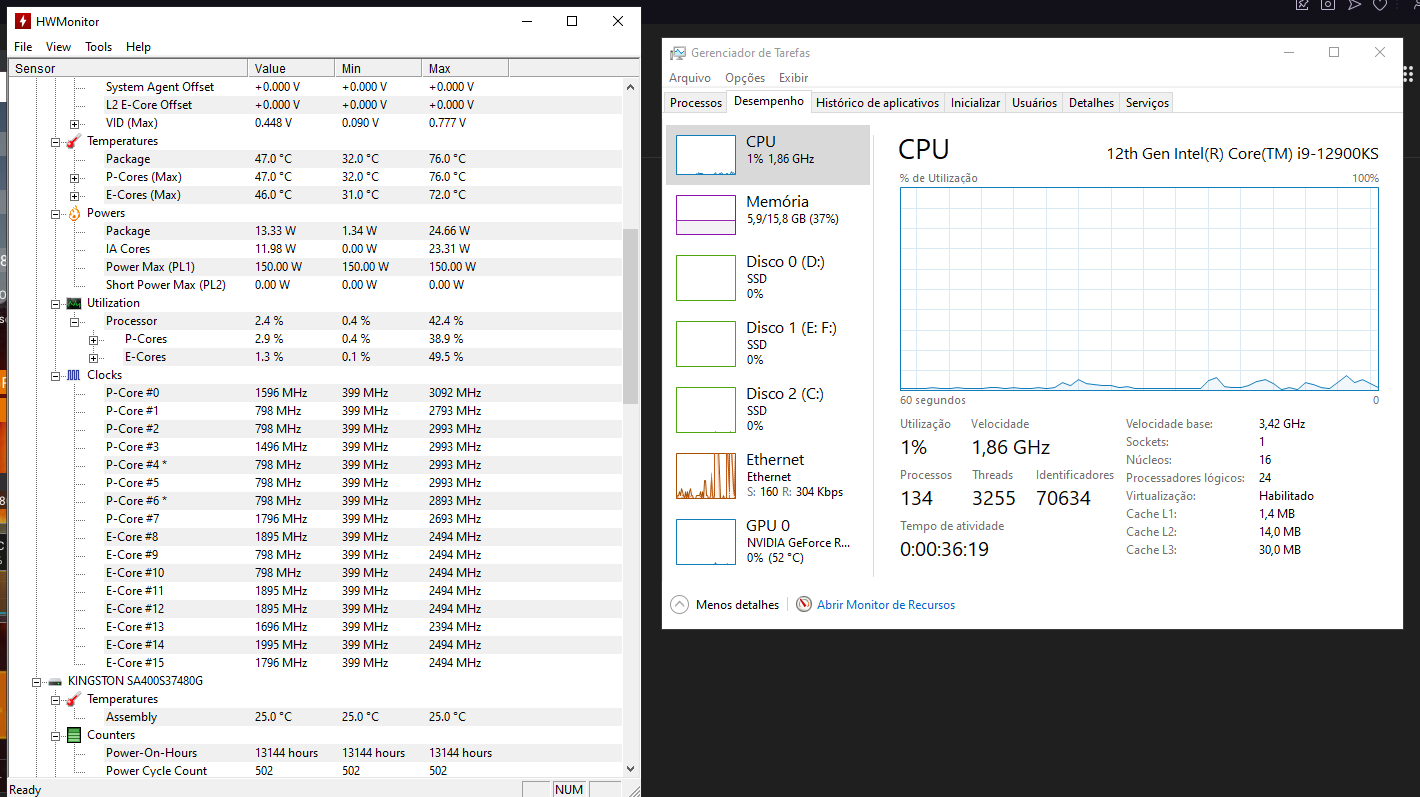The image size is (1420, 797).
Task: Click the Resource Monitor gauge icon
Action: click(804, 605)
